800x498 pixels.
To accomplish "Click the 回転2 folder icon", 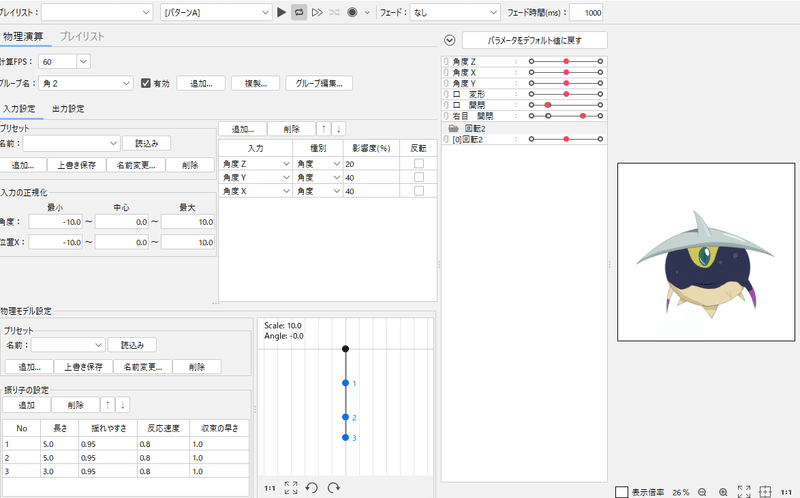I will coord(453,129).
